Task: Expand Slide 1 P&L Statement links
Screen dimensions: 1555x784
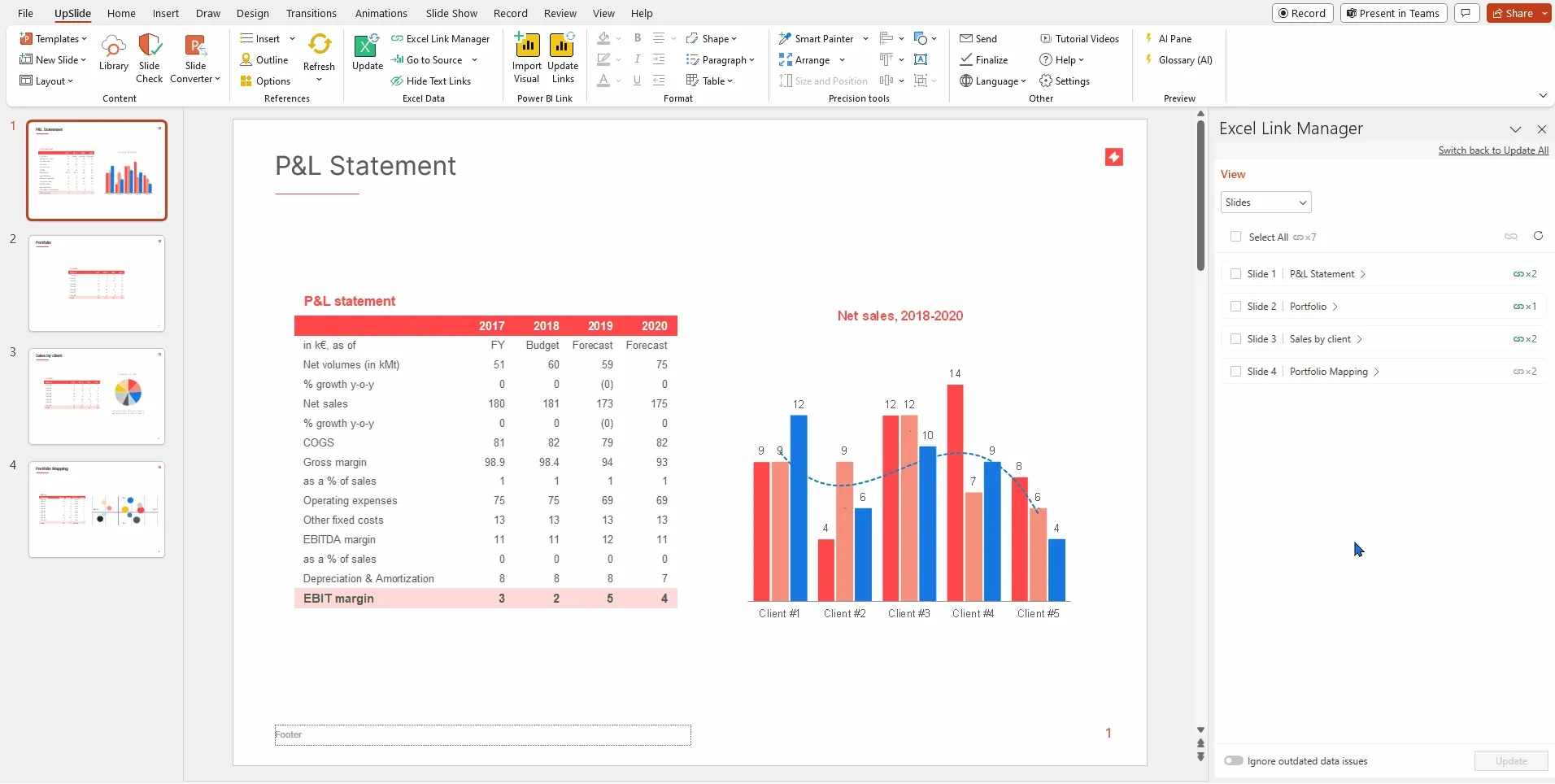Action: 1363,274
